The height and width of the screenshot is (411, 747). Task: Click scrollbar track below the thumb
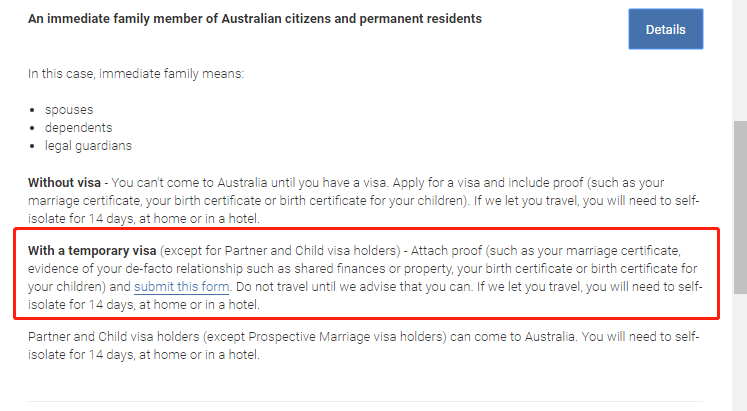[740, 352]
